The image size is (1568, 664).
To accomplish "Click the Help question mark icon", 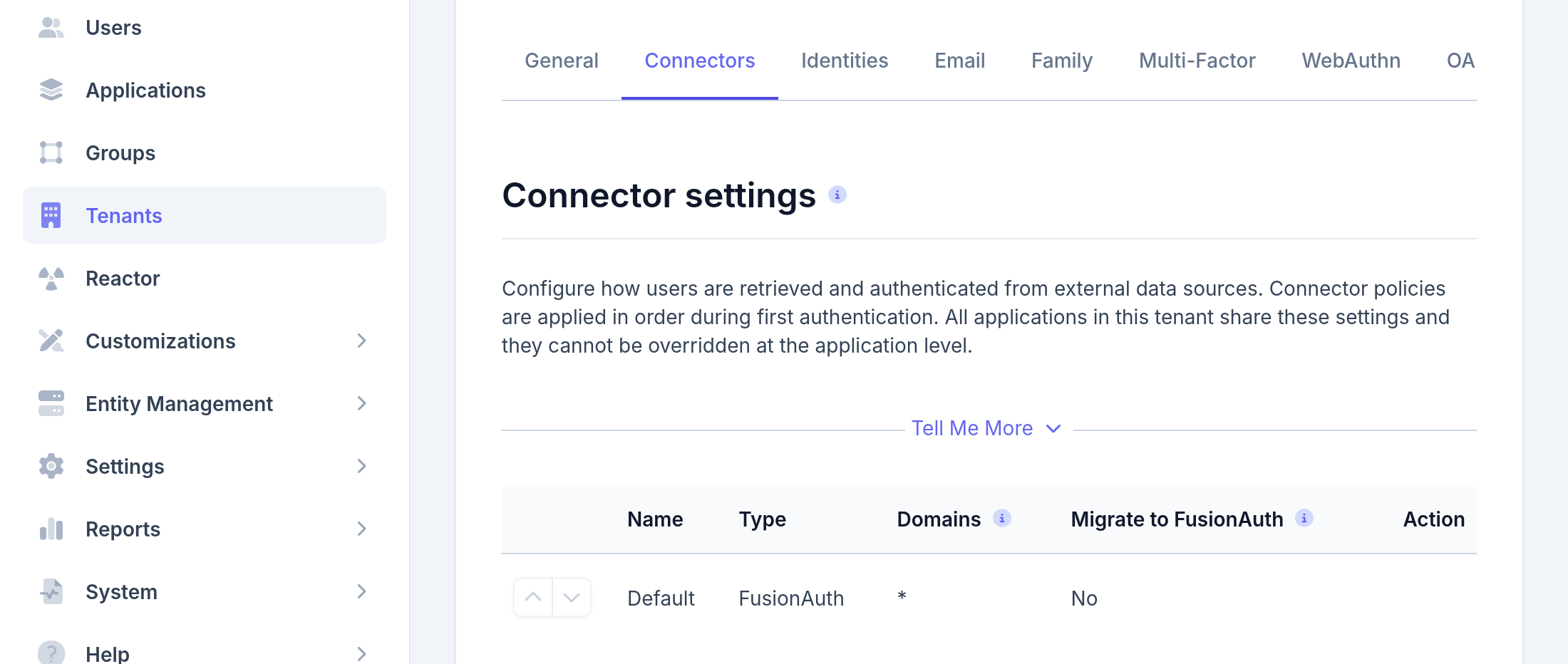I will coord(51,653).
